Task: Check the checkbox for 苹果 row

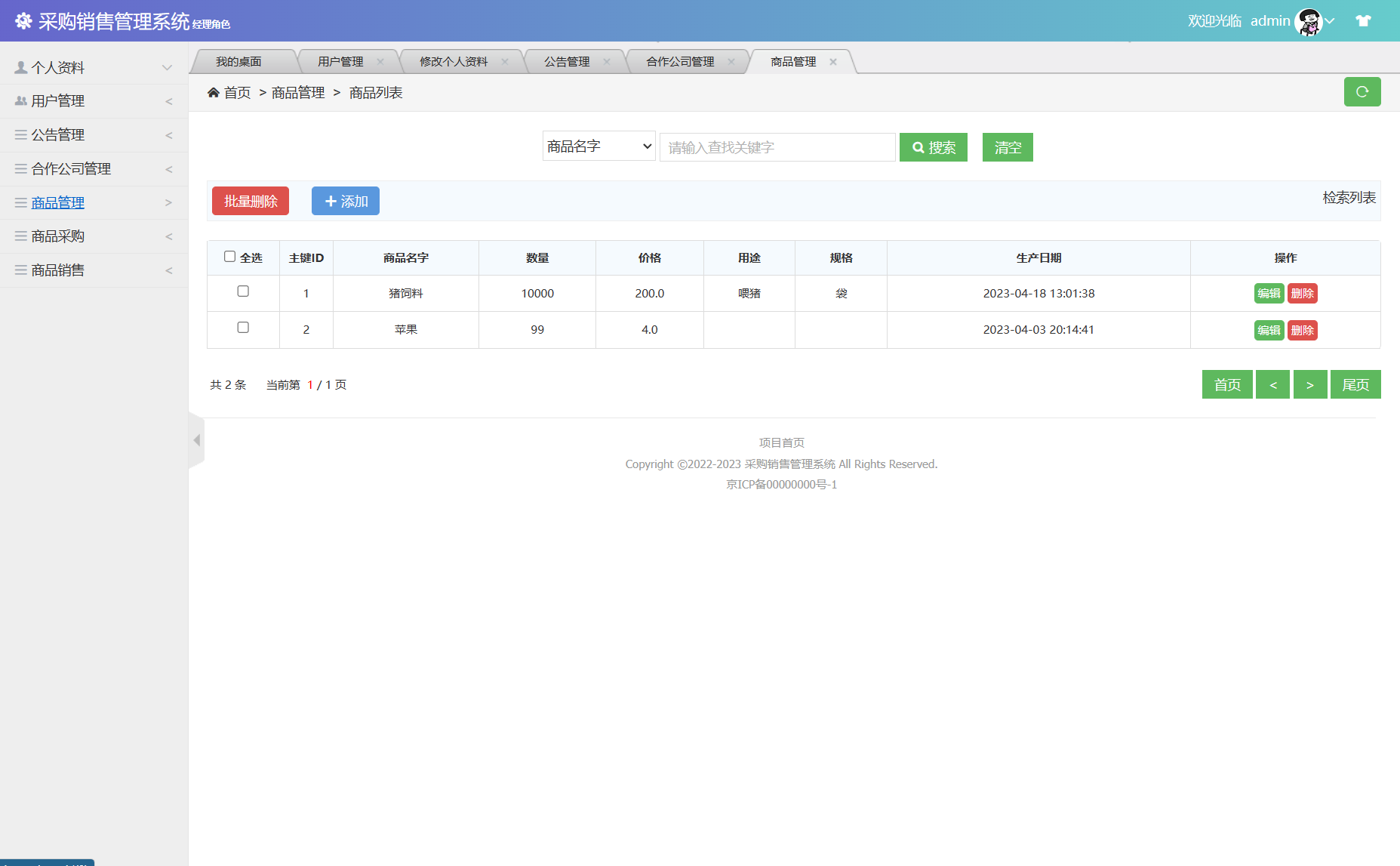Action: (x=242, y=328)
